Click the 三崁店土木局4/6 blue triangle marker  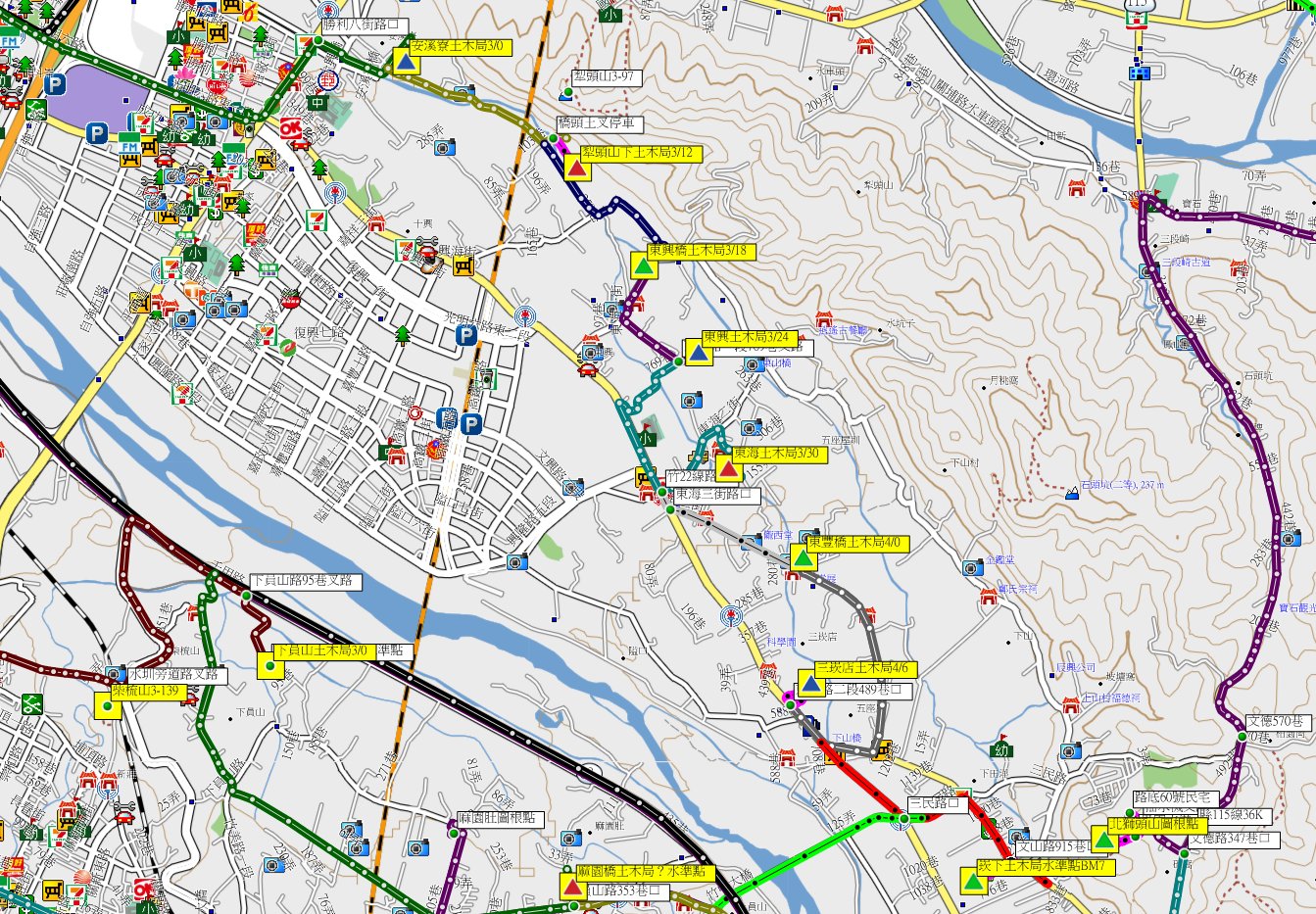click(810, 682)
